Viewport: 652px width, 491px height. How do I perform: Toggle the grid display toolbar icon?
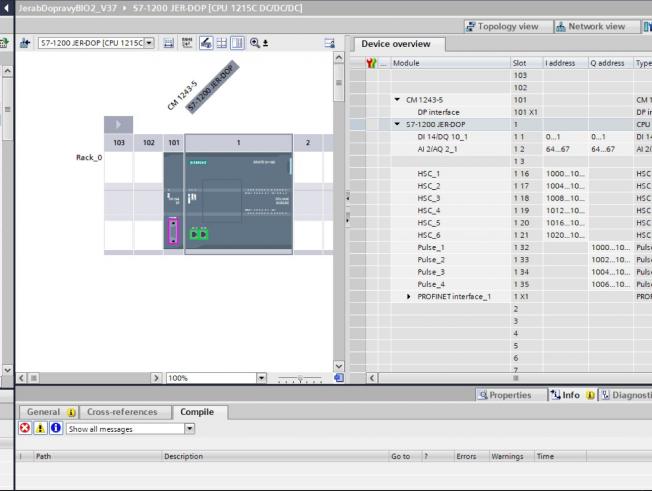tap(222, 43)
